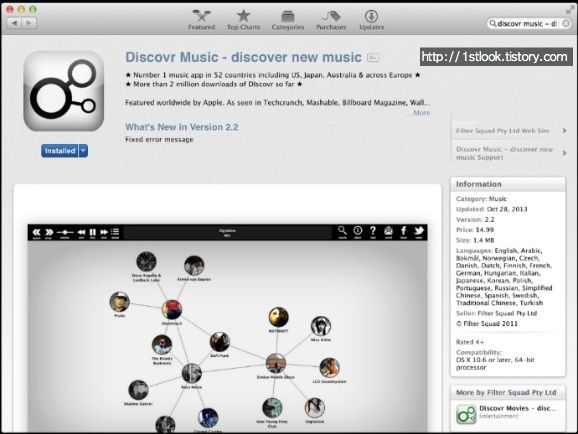
Task: Show the Purchases tab
Action: [x=331, y=20]
